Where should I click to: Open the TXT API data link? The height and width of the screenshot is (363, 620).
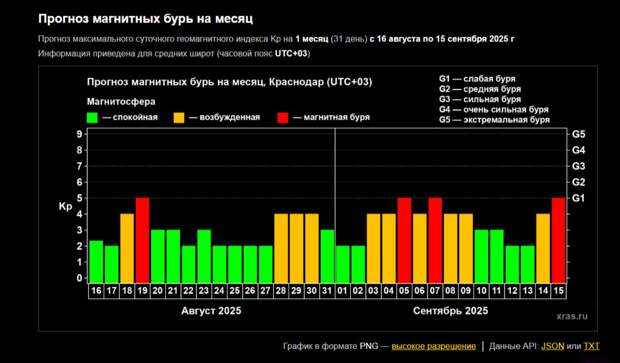[x=592, y=346]
